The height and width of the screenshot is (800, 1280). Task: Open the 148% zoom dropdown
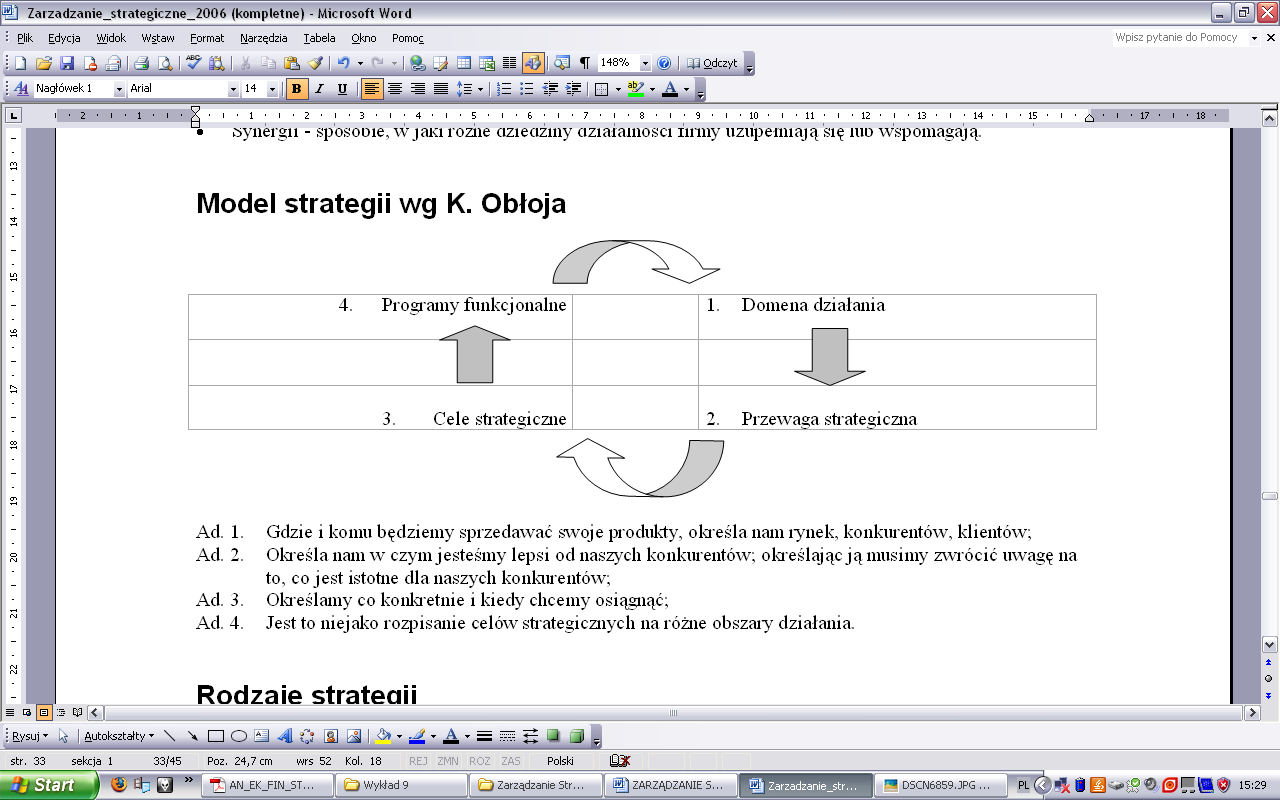pos(645,63)
